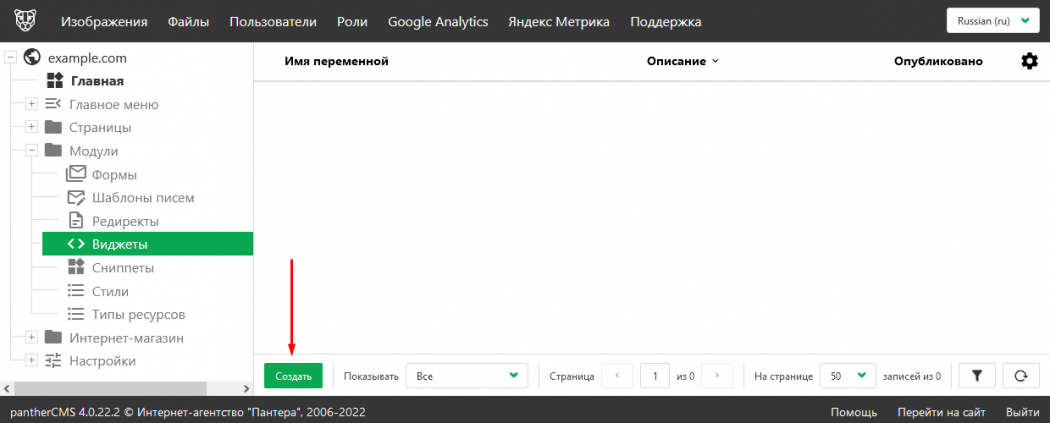1050x423 pixels.
Task: Click the Интернет-магазин folder icon
Action: click(54, 337)
